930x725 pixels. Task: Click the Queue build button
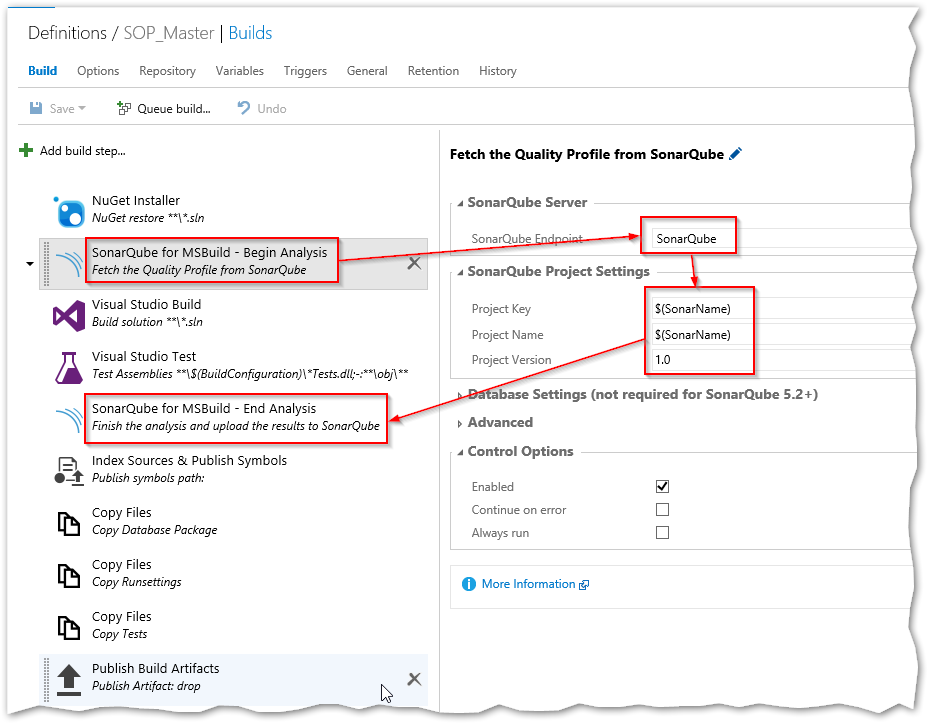(x=164, y=109)
